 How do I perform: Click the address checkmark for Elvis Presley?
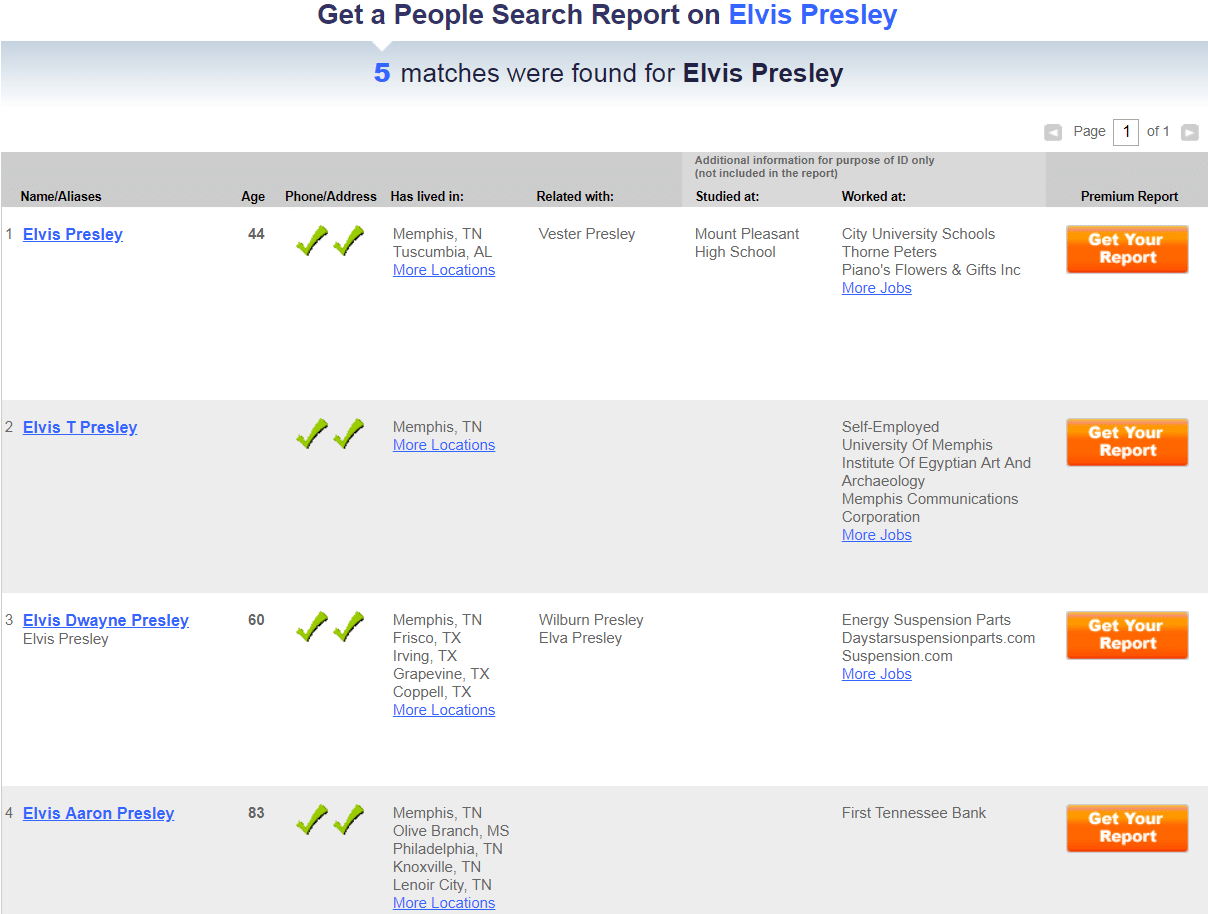coord(349,240)
